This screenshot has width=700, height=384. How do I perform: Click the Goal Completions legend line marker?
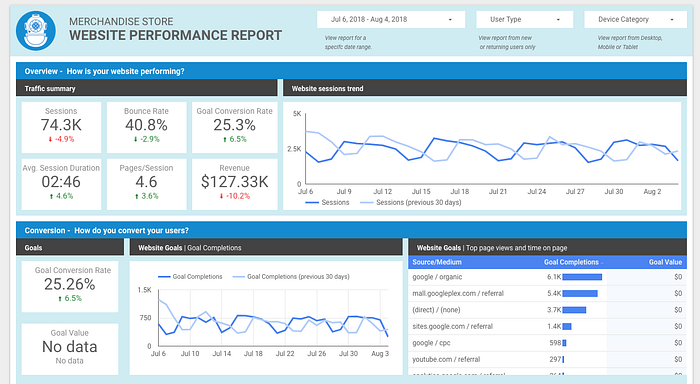point(164,277)
